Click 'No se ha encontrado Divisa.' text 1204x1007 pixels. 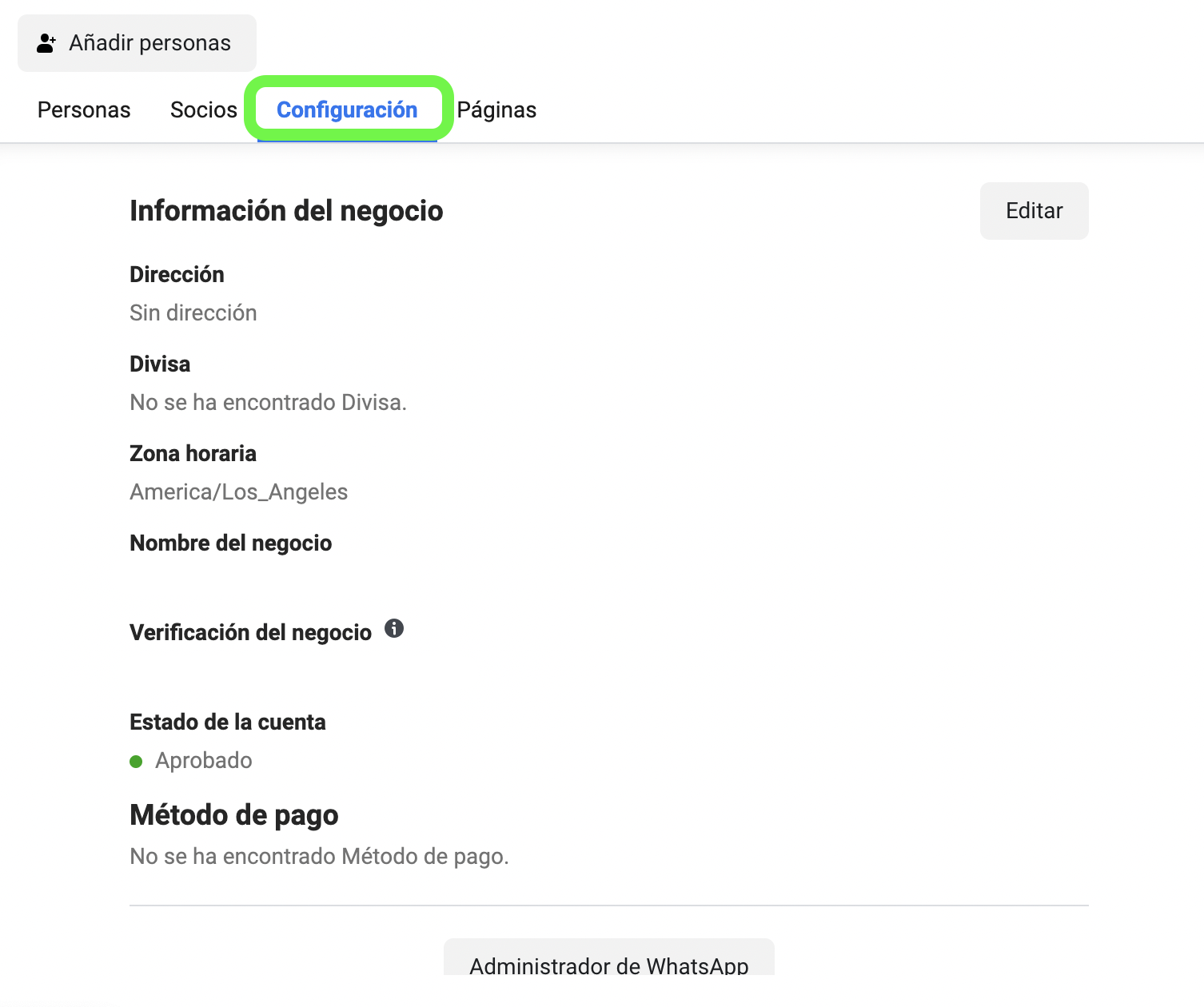[x=269, y=402]
